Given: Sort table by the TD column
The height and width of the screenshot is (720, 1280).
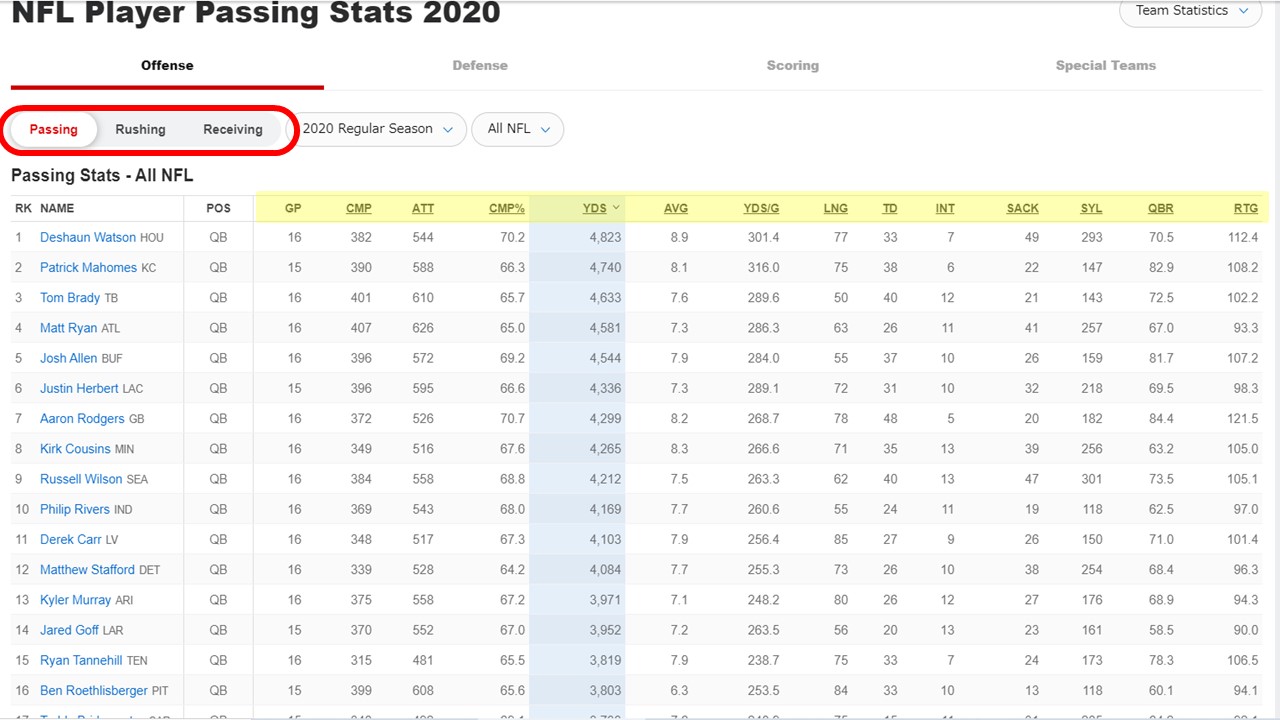Looking at the screenshot, I should pyautogui.click(x=889, y=208).
